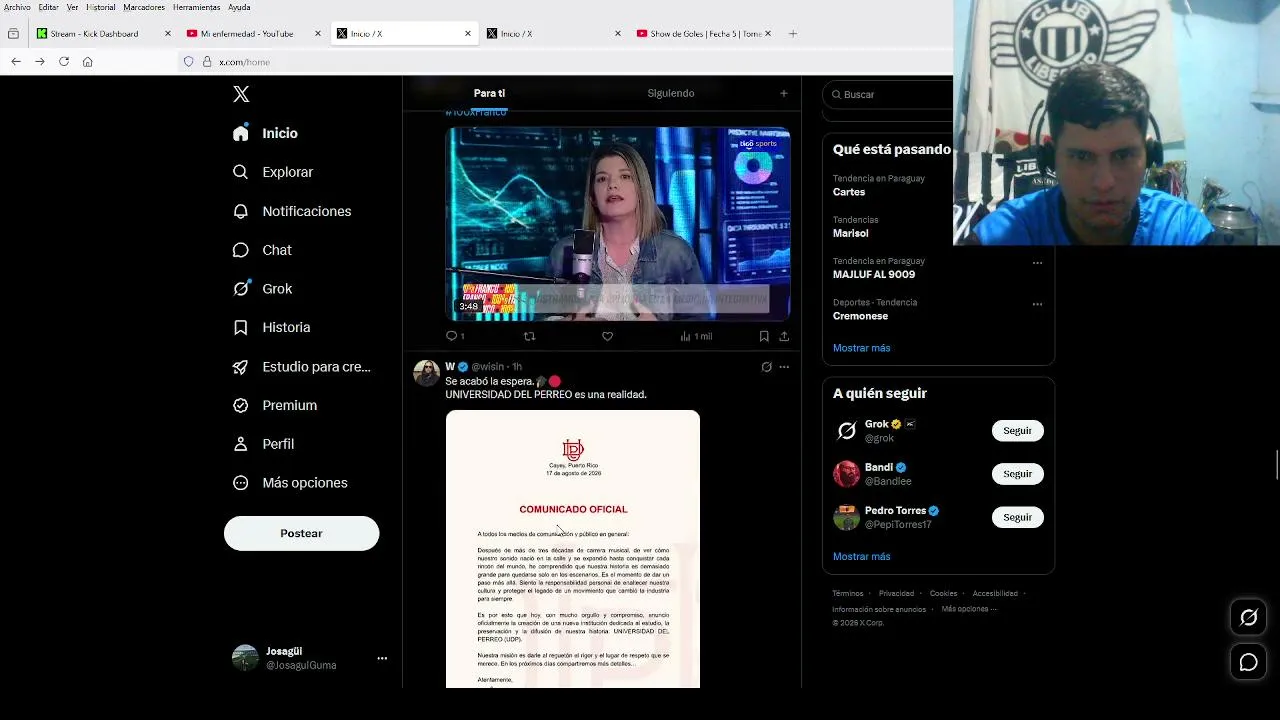Open Más opciones circle icon
This screenshot has width=1280, height=720.
click(x=240, y=483)
